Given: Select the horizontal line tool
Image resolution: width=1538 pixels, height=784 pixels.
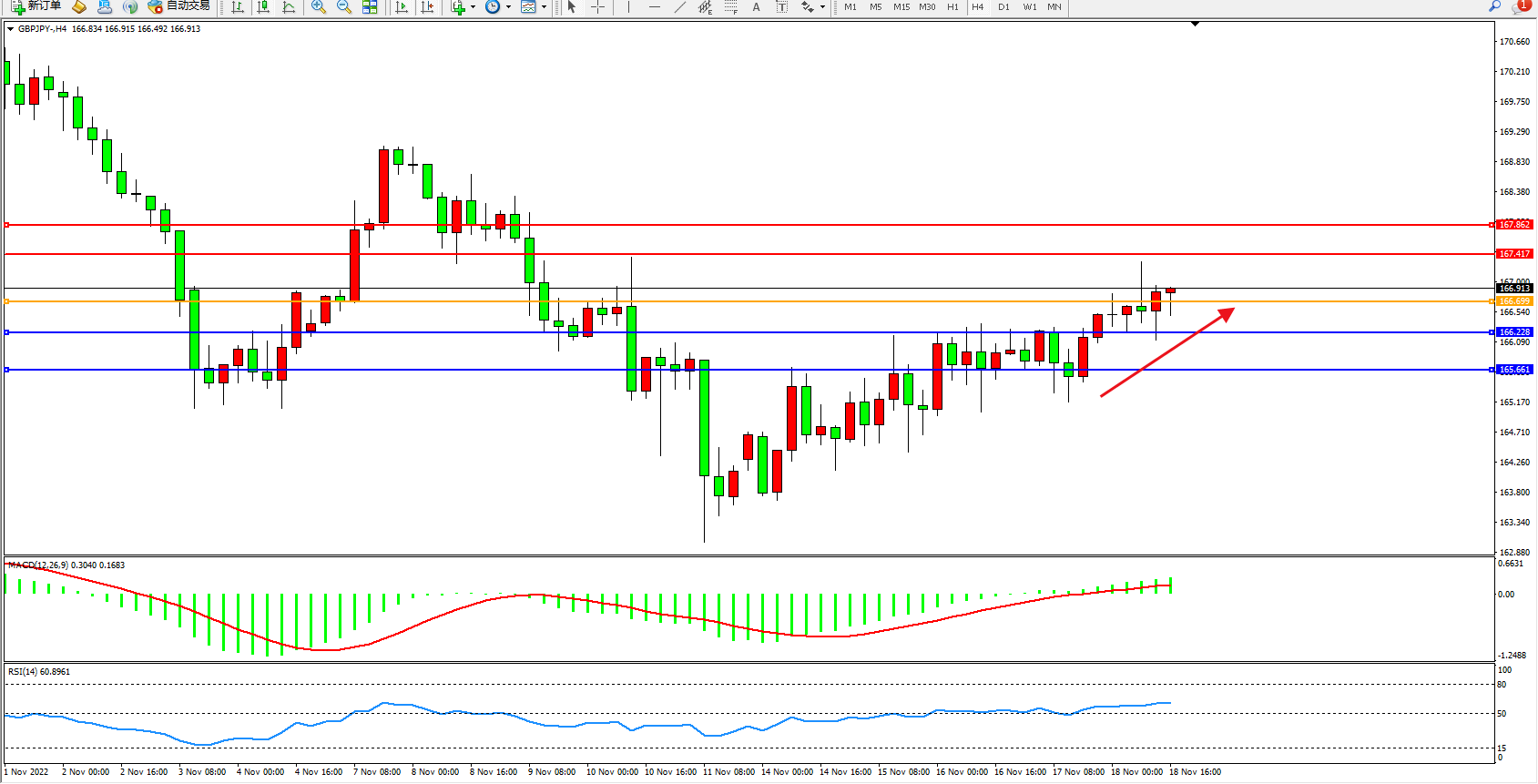Looking at the screenshot, I should [654, 7].
